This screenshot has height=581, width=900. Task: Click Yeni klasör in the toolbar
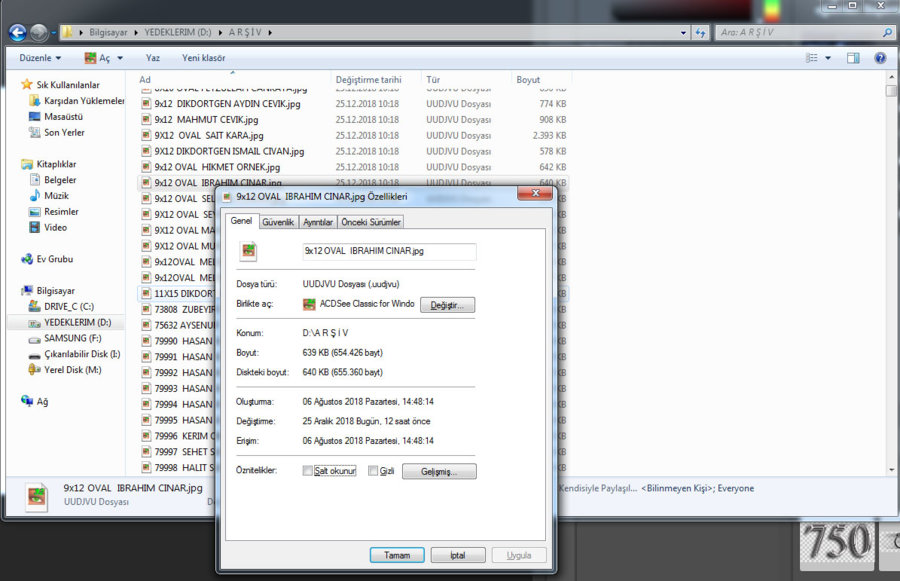[x=203, y=58]
